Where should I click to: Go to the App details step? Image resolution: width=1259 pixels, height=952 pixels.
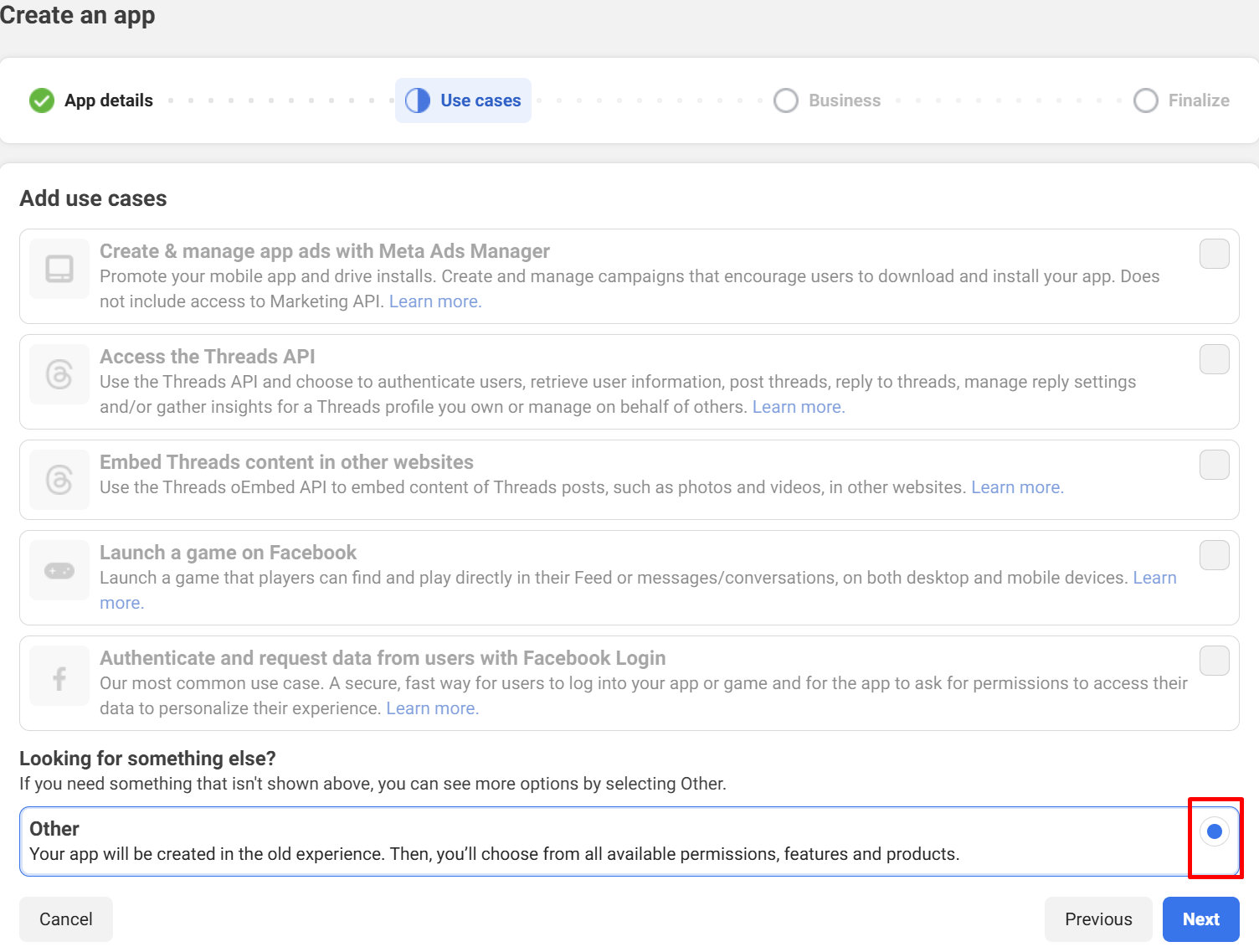click(108, 100)
